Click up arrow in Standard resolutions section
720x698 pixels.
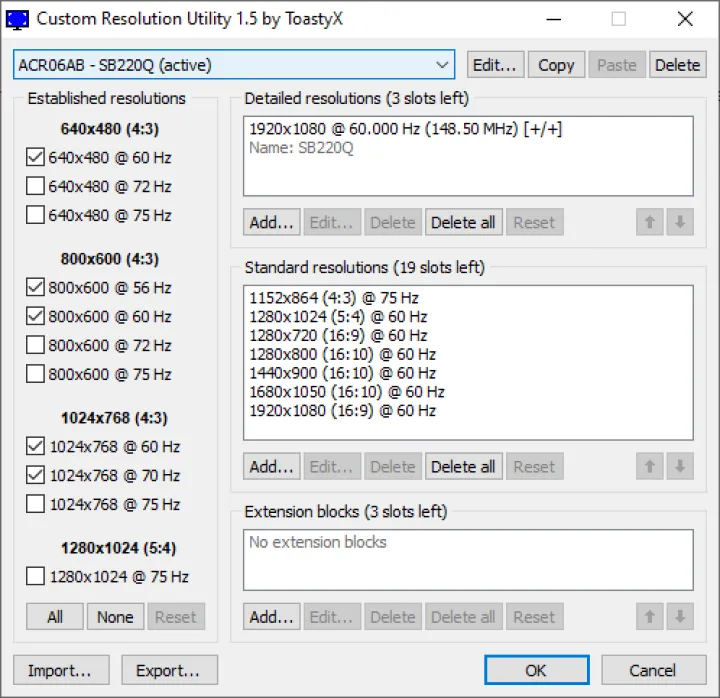(x=650, y=466)
